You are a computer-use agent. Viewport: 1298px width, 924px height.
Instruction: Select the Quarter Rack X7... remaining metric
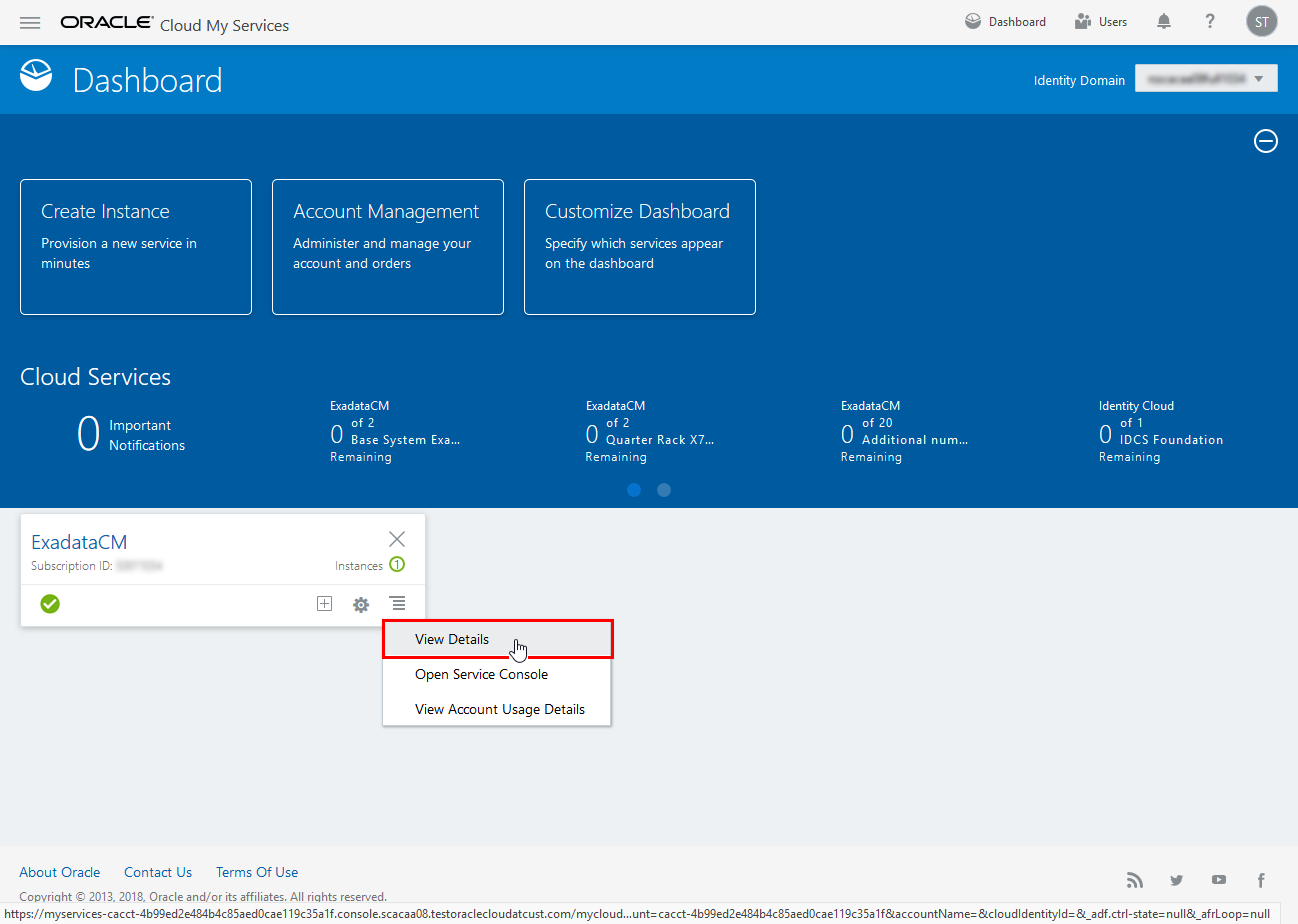650,432
